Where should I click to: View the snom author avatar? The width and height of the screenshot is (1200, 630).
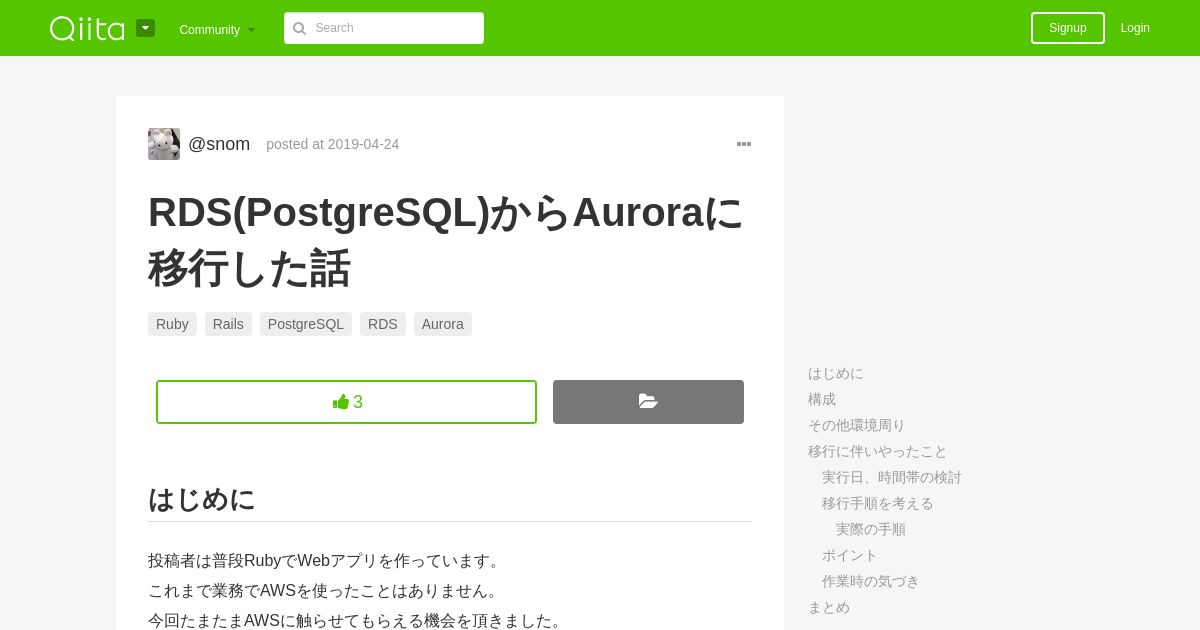pos(164,144)
